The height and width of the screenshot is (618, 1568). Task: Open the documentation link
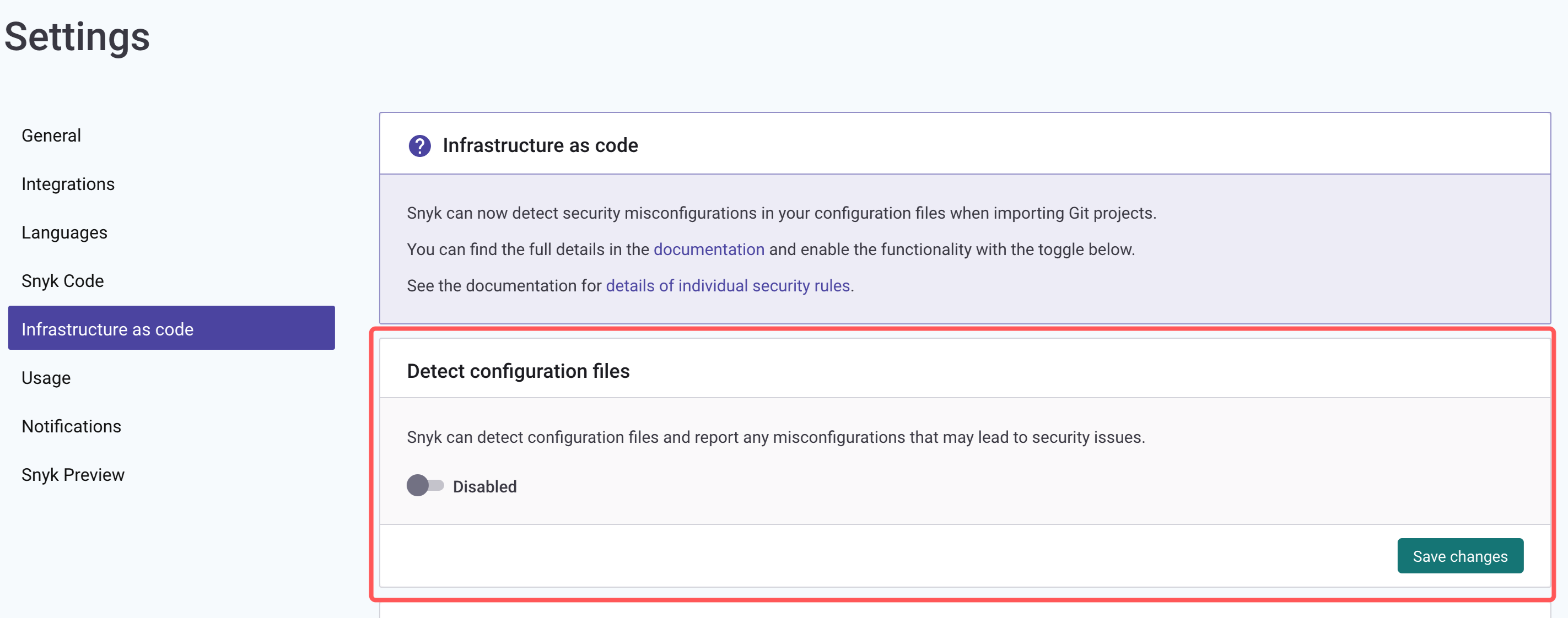point(709,250)
